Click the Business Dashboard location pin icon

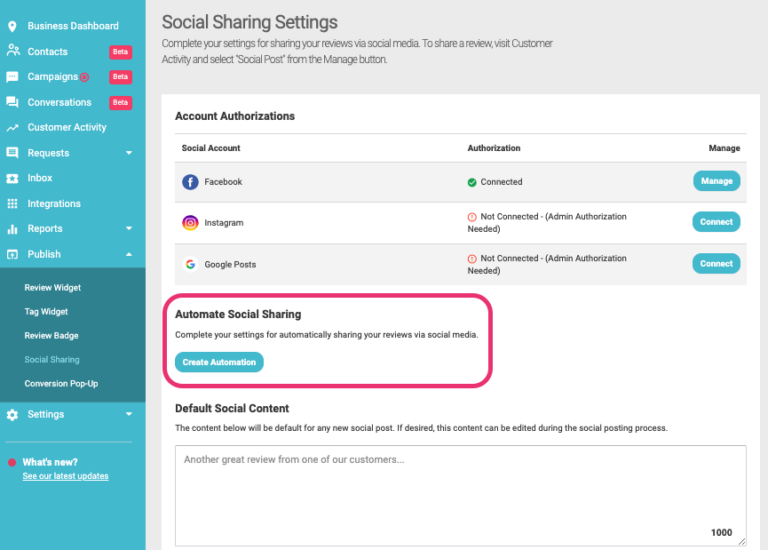pos(12,26)
